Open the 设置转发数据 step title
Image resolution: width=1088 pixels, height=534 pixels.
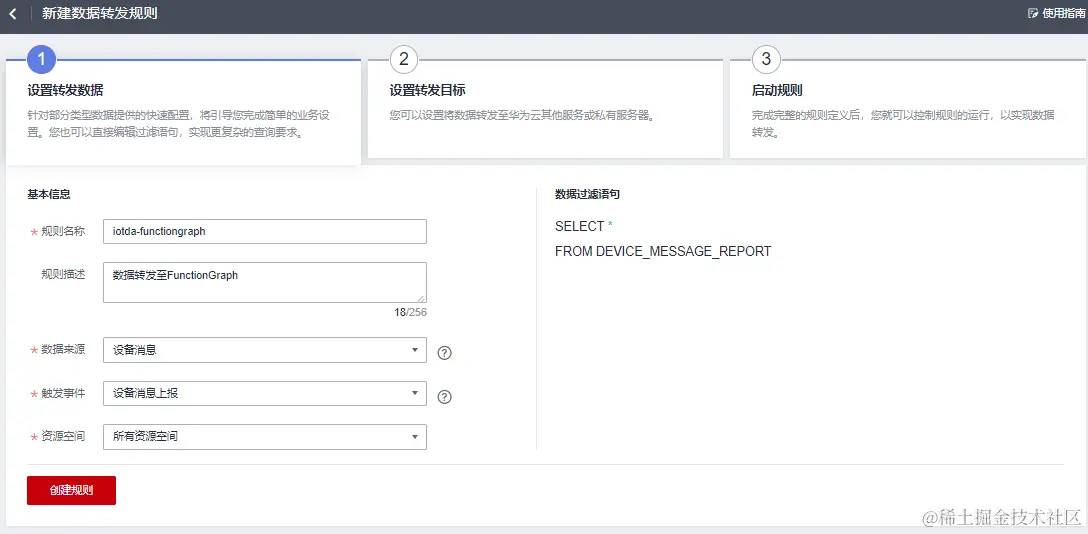click(65, 91)
